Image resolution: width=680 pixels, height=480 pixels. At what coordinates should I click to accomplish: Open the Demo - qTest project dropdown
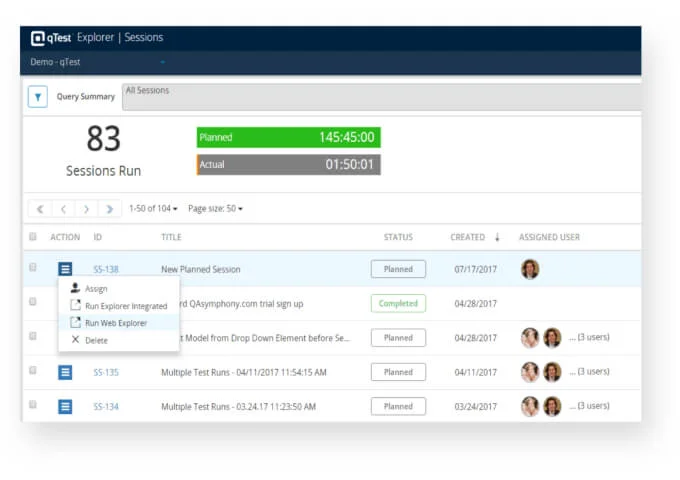98,62
